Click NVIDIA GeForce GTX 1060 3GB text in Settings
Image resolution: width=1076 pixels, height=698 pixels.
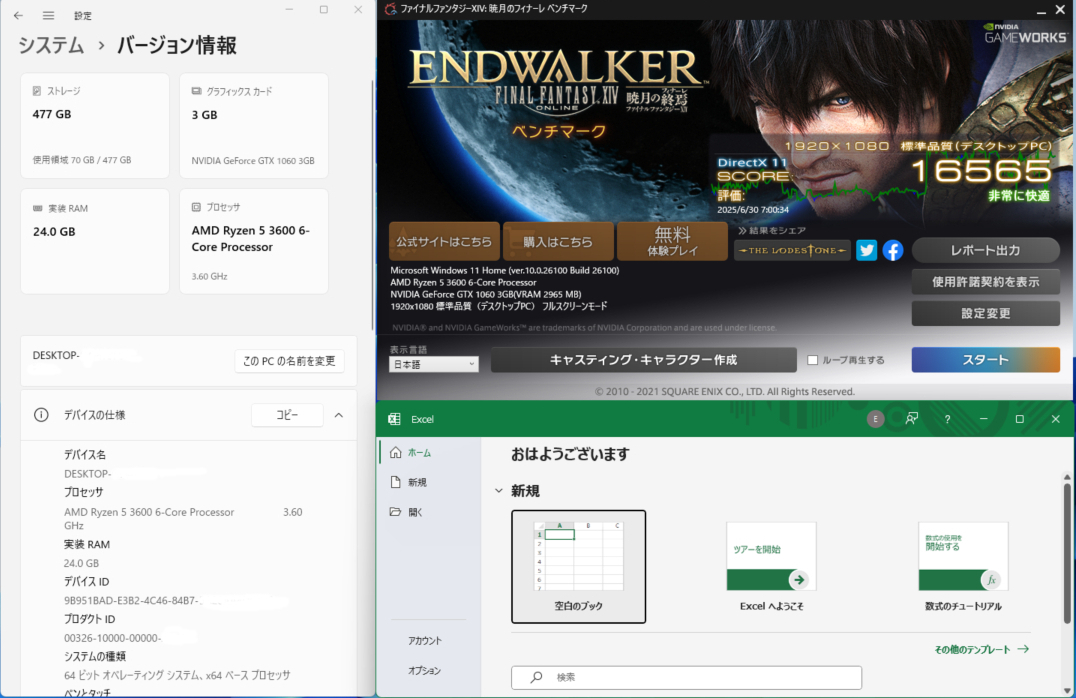click(x=253, y=161)
